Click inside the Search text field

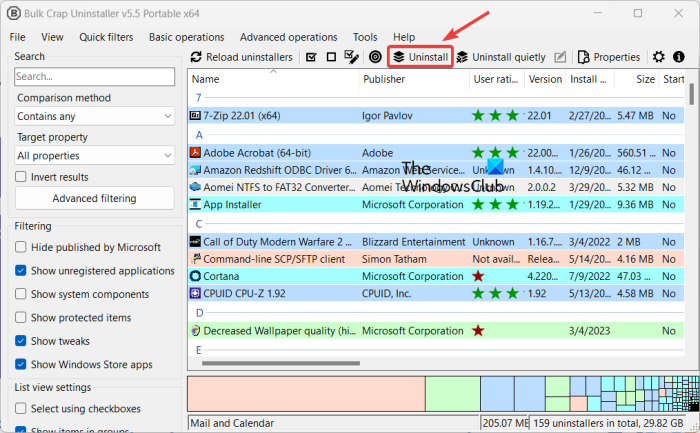tap(94, 76)
